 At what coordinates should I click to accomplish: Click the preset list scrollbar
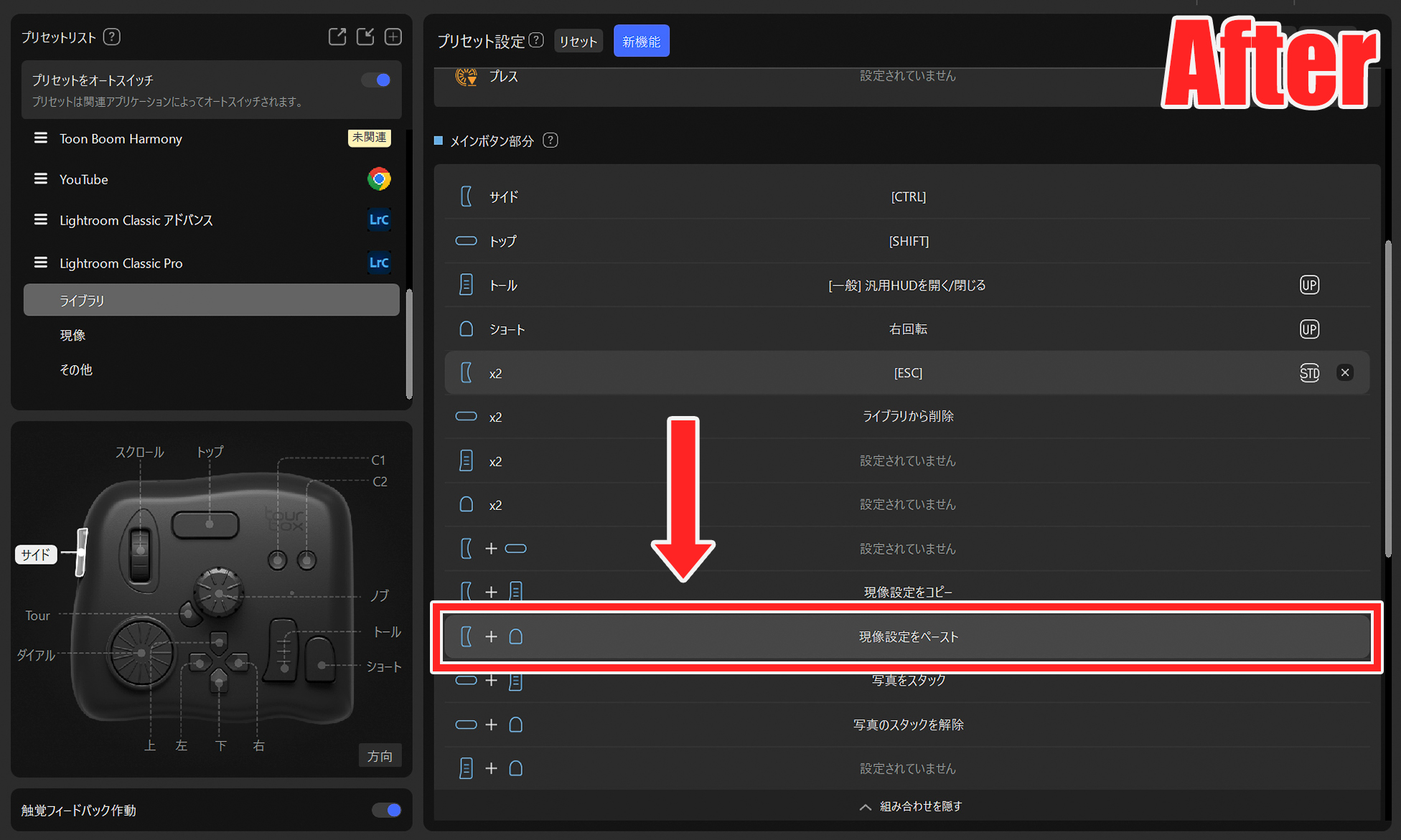point(409,343)
